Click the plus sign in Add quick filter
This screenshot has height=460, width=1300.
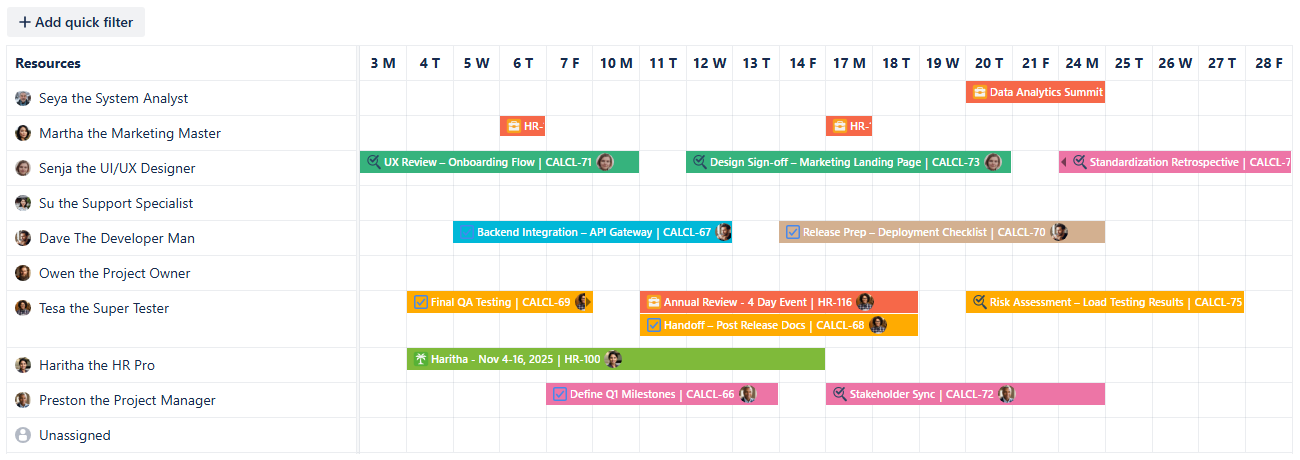[25, 22]
